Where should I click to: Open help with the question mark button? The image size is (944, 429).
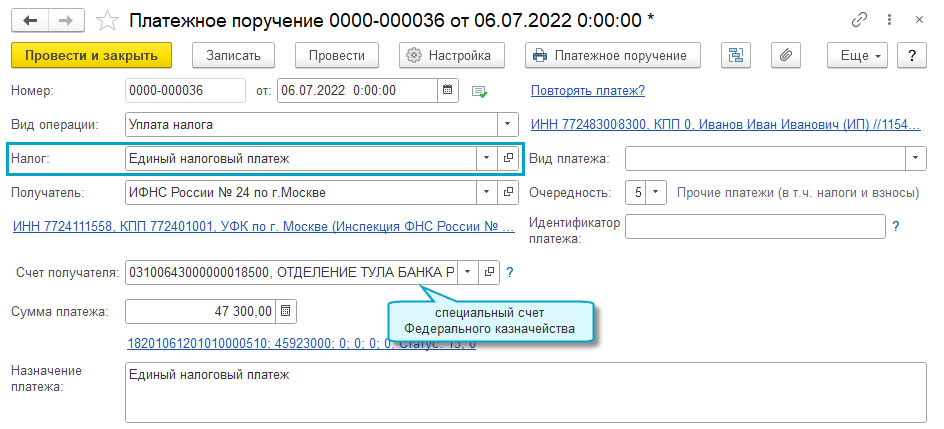(x=911, y=55)
